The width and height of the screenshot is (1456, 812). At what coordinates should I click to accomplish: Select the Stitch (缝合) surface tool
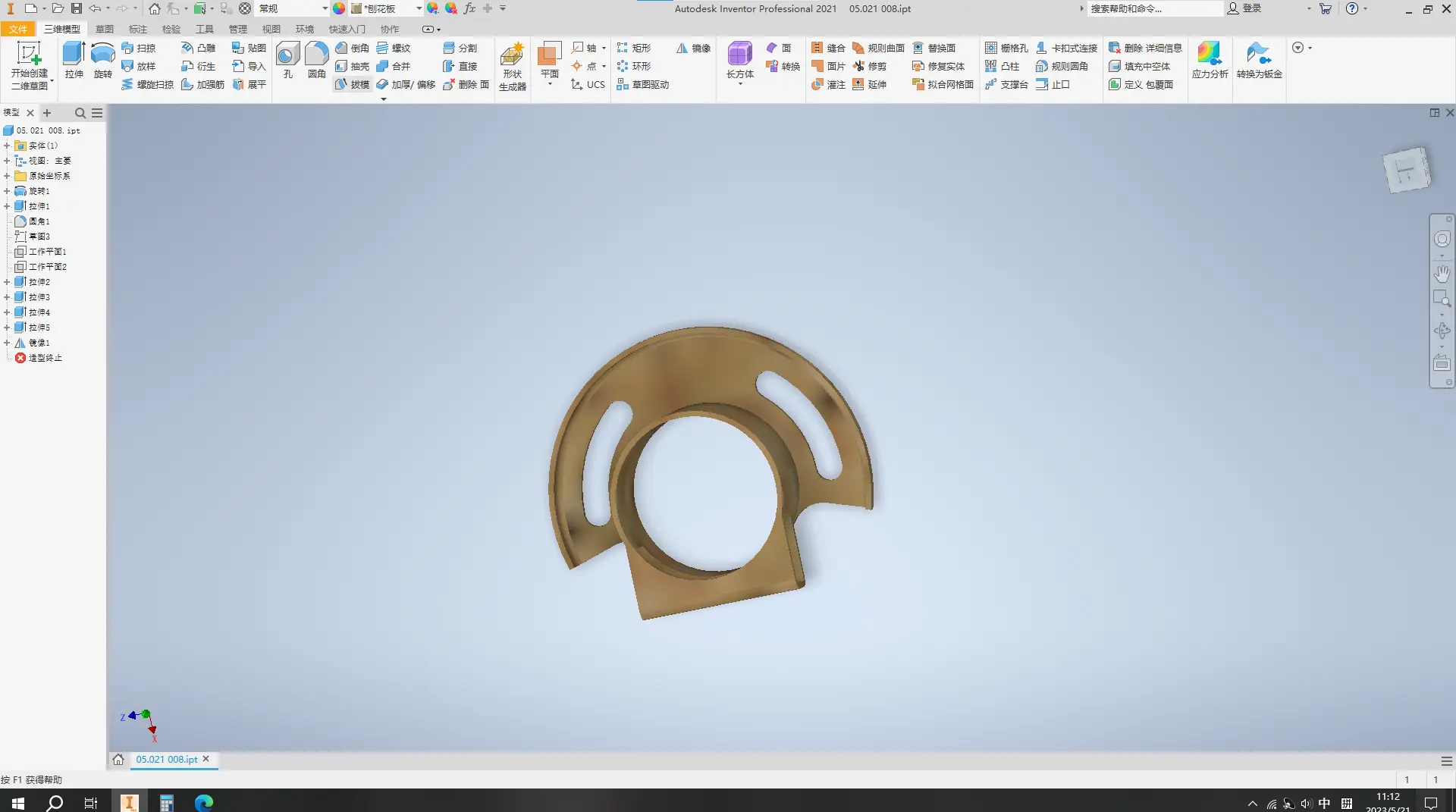(828, 48)
